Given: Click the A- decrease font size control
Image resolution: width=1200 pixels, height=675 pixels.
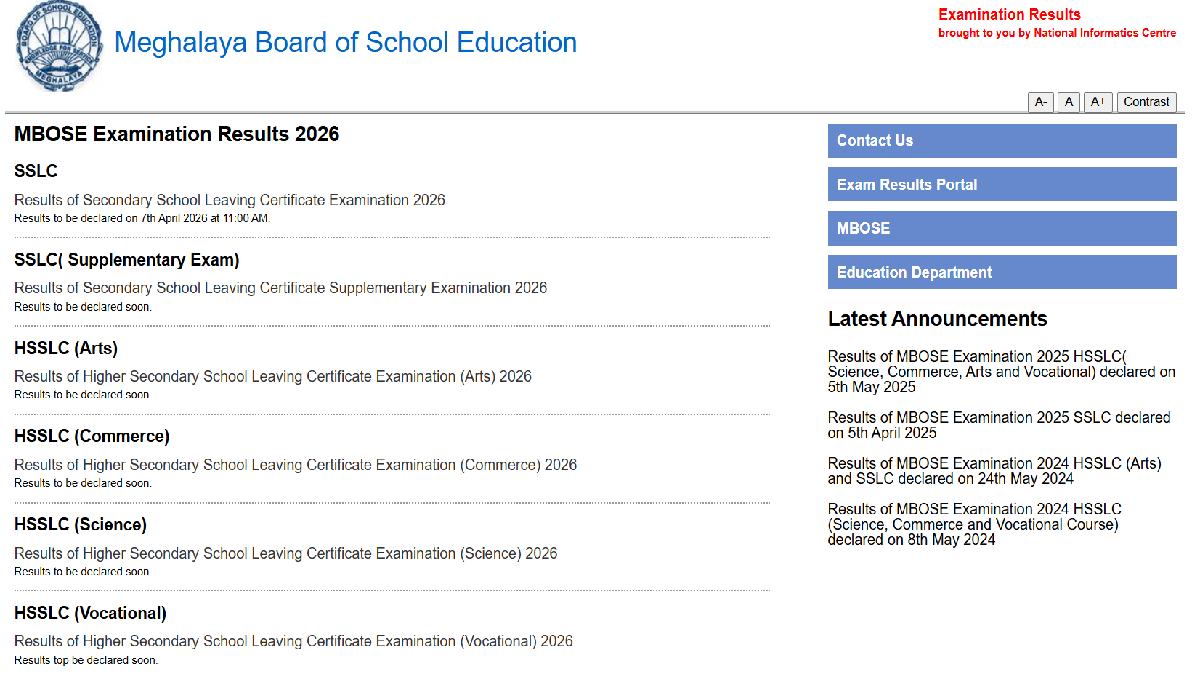Looking at the screenshot, I should [1041, 101].
